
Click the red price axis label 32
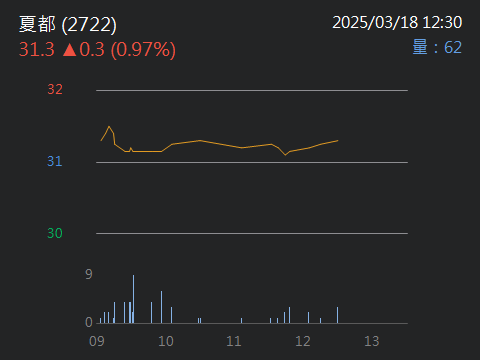coord(55,89)
